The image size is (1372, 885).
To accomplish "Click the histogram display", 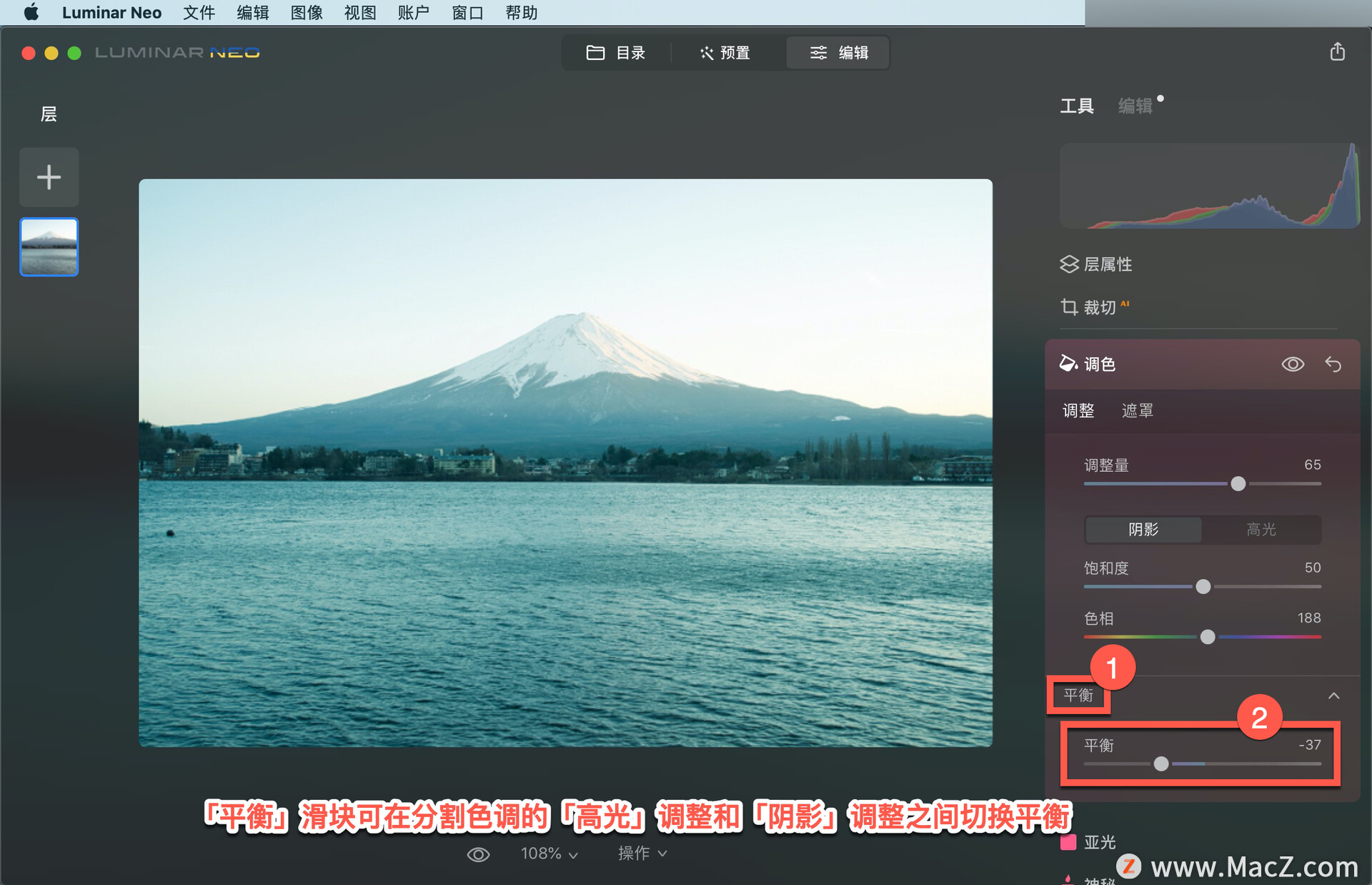I will (1209, 186).
